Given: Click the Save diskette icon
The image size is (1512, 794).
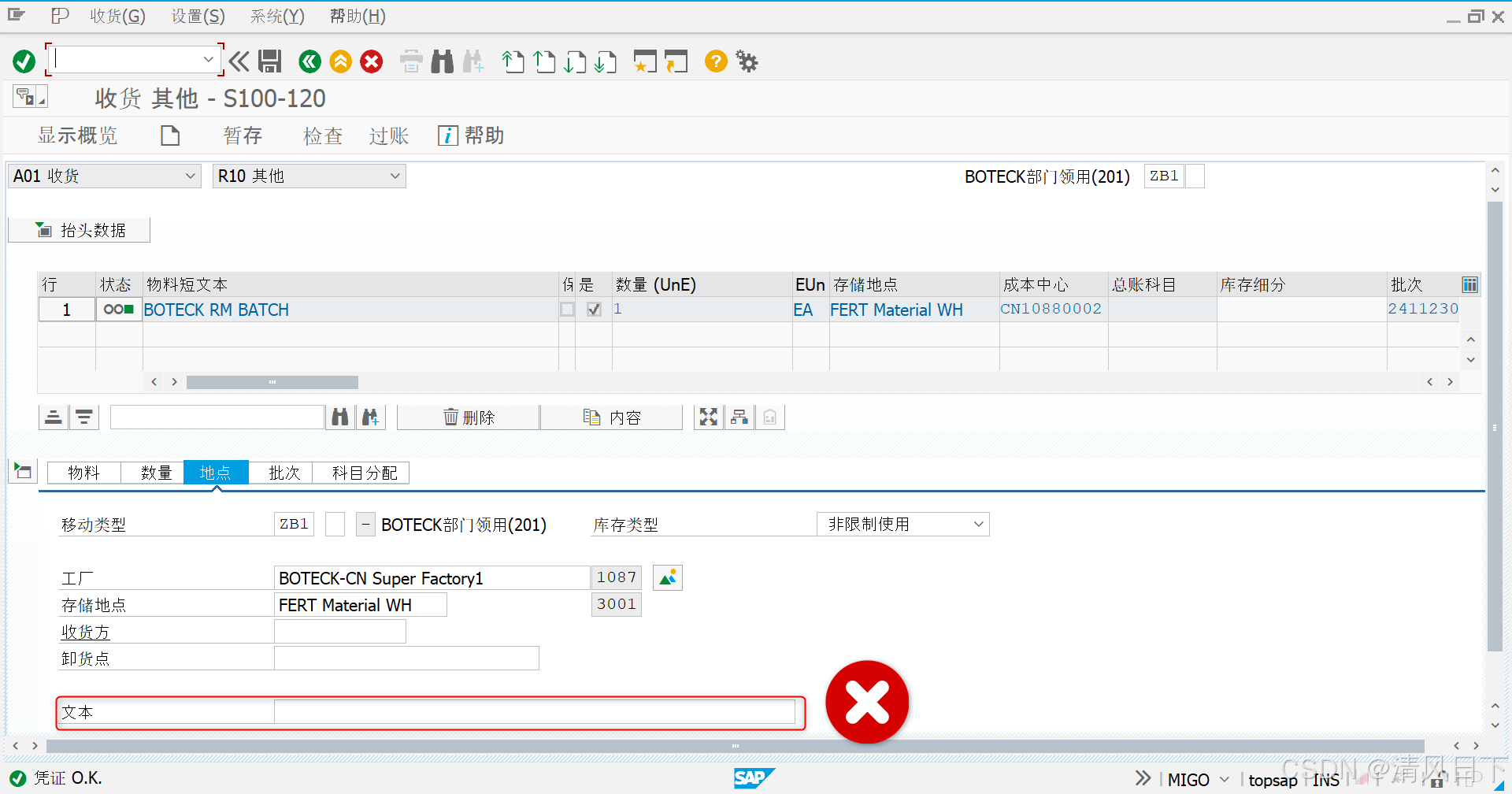Looking at the screenshot, I should click(x=269, y=61).
